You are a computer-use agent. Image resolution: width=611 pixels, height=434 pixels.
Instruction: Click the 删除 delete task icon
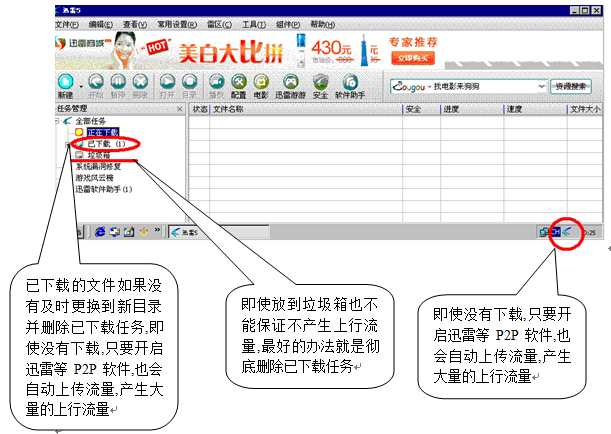[140, 82]
